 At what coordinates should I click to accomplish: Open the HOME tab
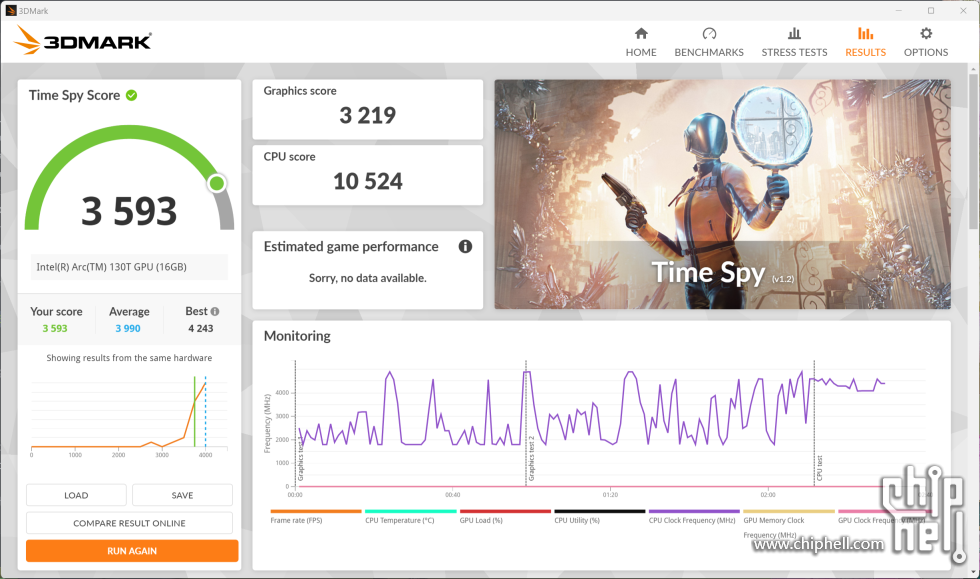641,43
